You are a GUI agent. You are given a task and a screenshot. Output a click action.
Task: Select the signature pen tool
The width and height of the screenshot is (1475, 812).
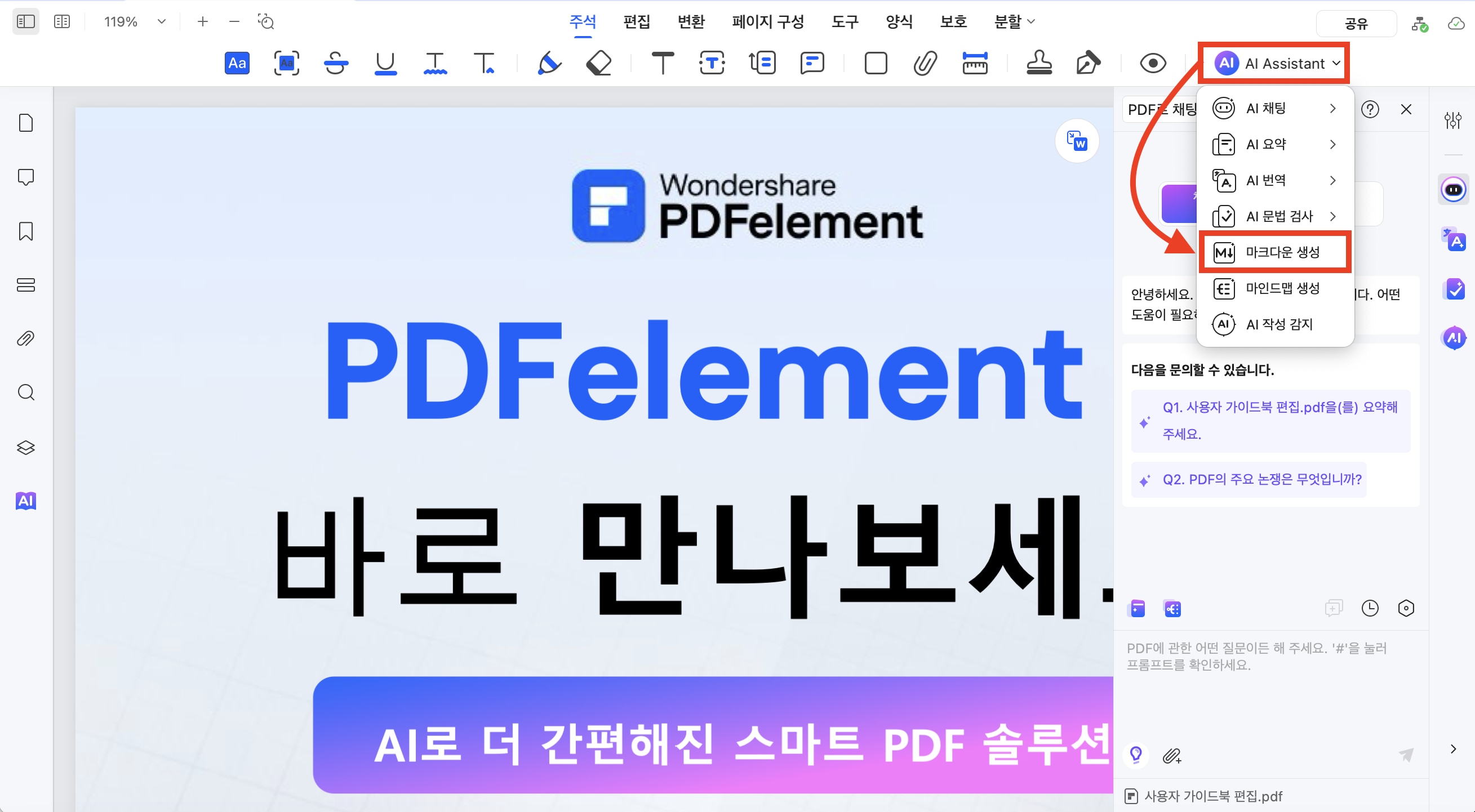pyautogui.click(x=1088, y=63)
